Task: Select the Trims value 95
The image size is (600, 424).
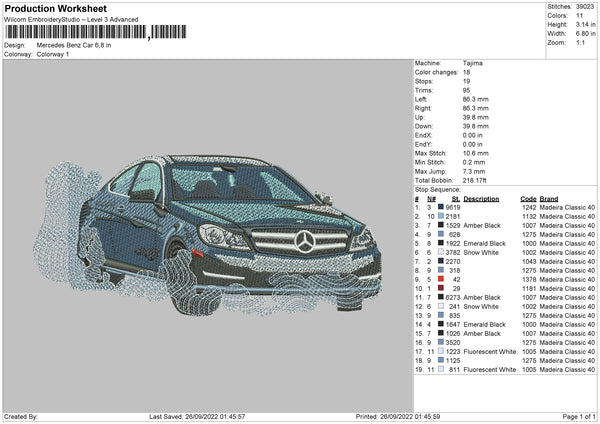Action: [x=466, y=90]
